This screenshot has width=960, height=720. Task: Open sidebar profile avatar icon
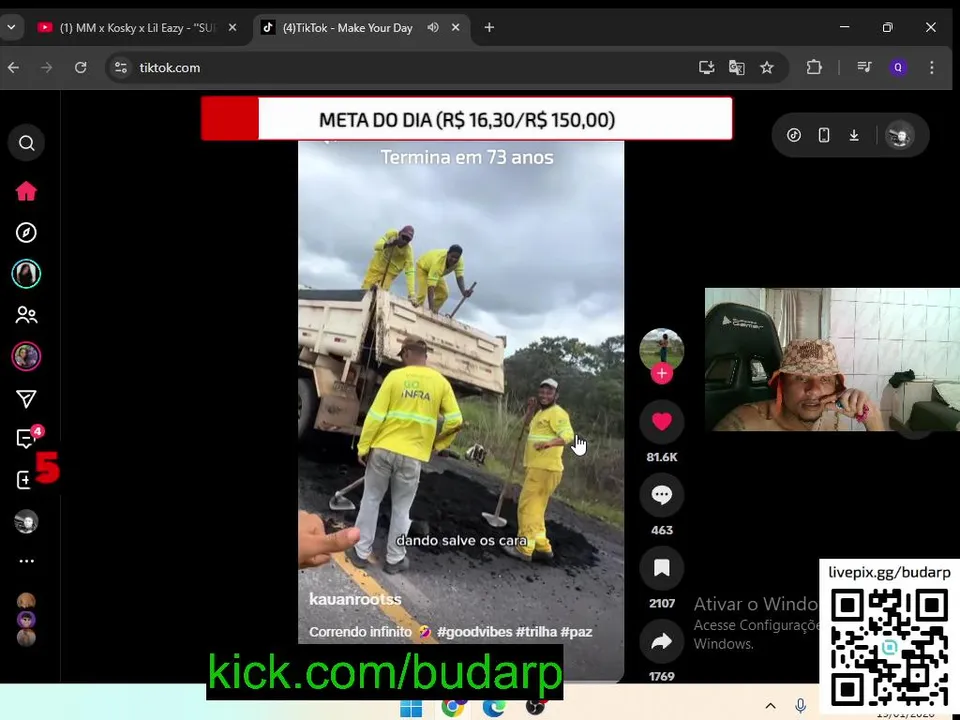[26, 522]
